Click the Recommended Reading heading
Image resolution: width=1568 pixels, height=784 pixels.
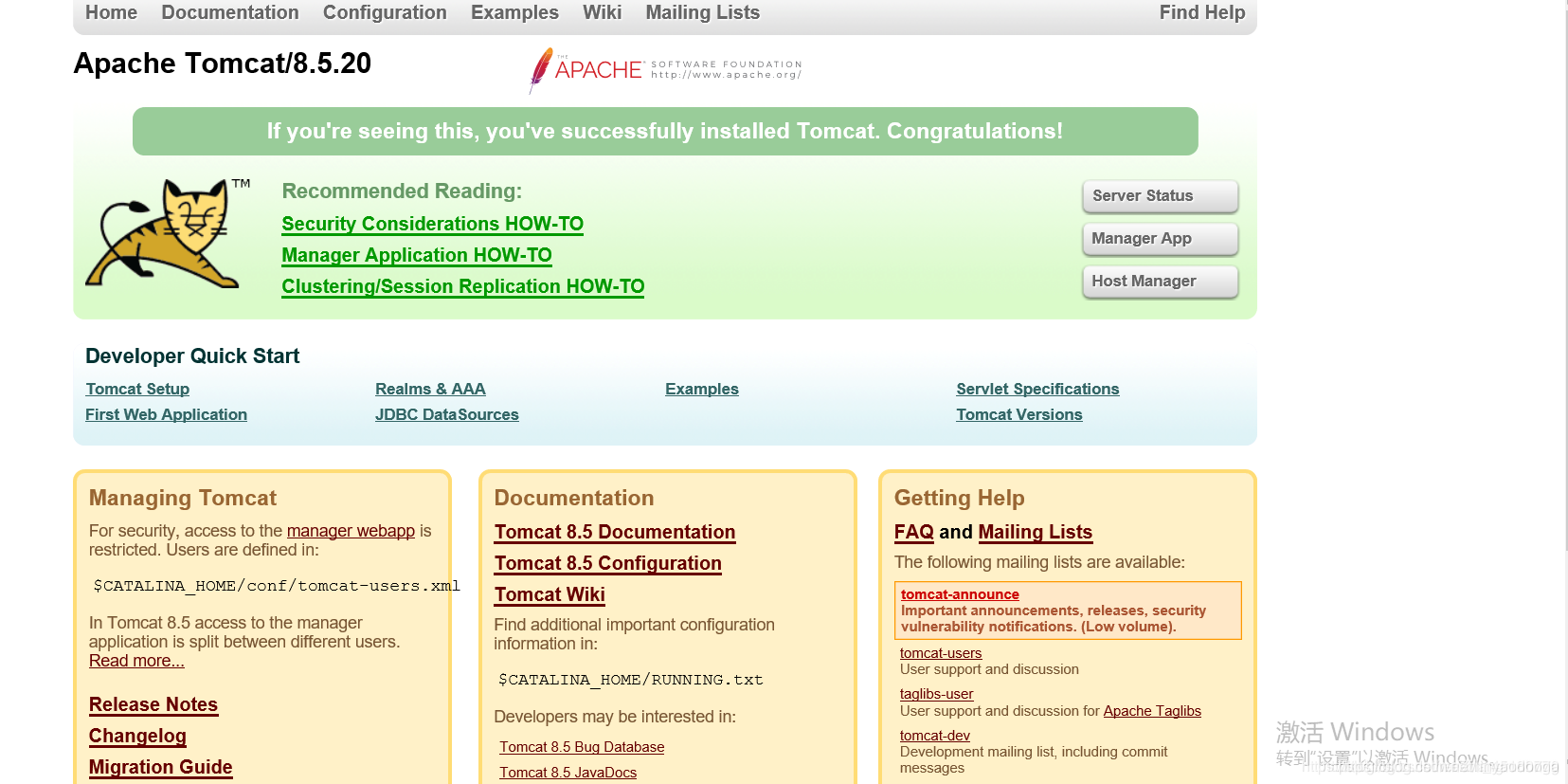pyautogui.click(x=402, y=191)
